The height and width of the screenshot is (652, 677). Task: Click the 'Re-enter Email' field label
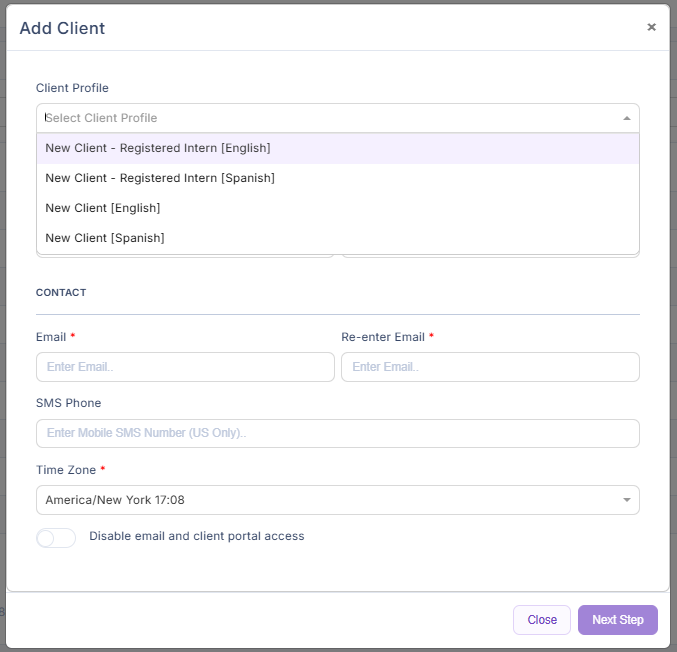pyautogui.click(x=383, y=337)
